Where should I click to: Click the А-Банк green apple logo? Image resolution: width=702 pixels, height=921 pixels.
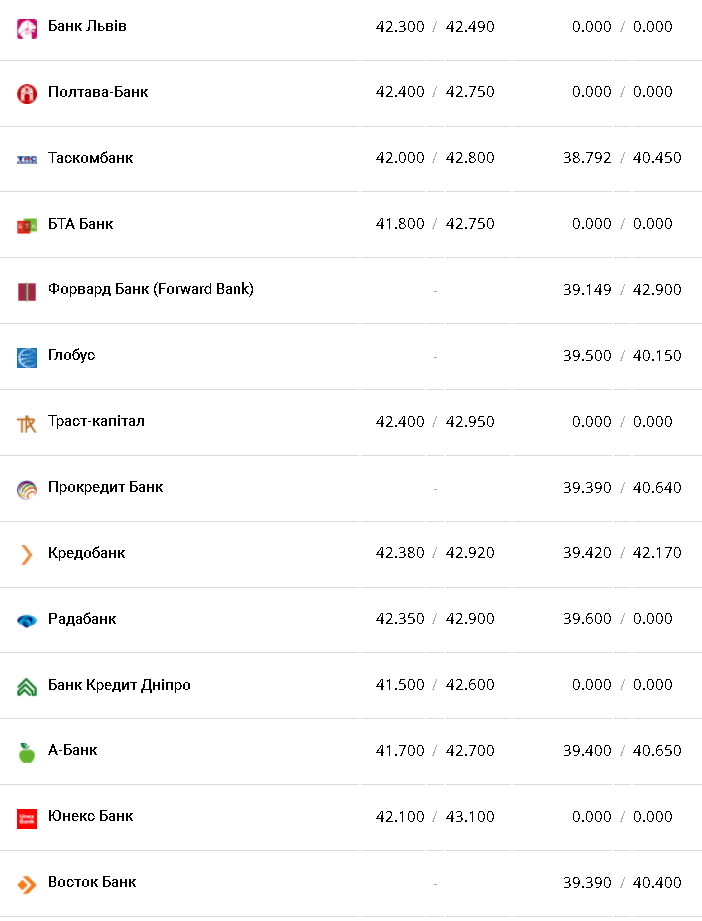[27, 752]
